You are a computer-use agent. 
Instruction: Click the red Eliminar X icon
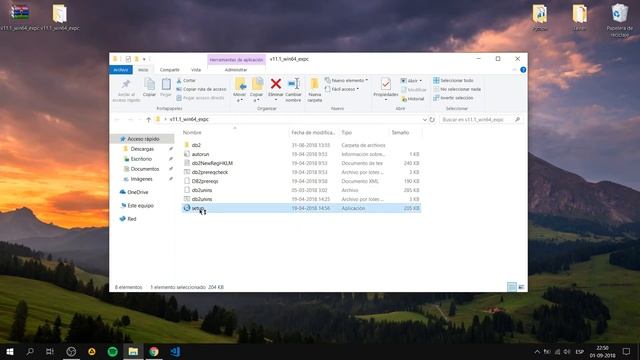click(x=276, y=84)
